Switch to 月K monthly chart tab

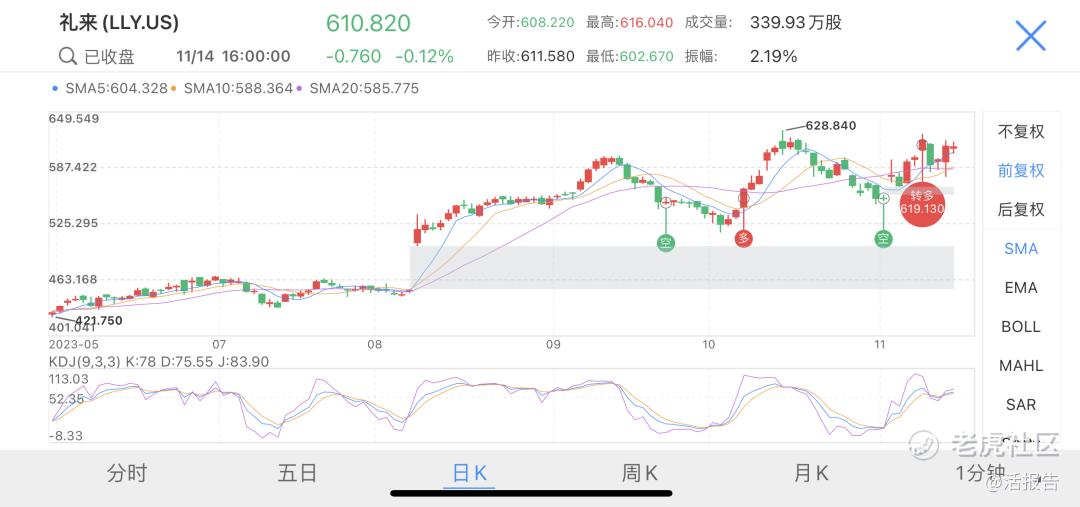click(811, 473)
